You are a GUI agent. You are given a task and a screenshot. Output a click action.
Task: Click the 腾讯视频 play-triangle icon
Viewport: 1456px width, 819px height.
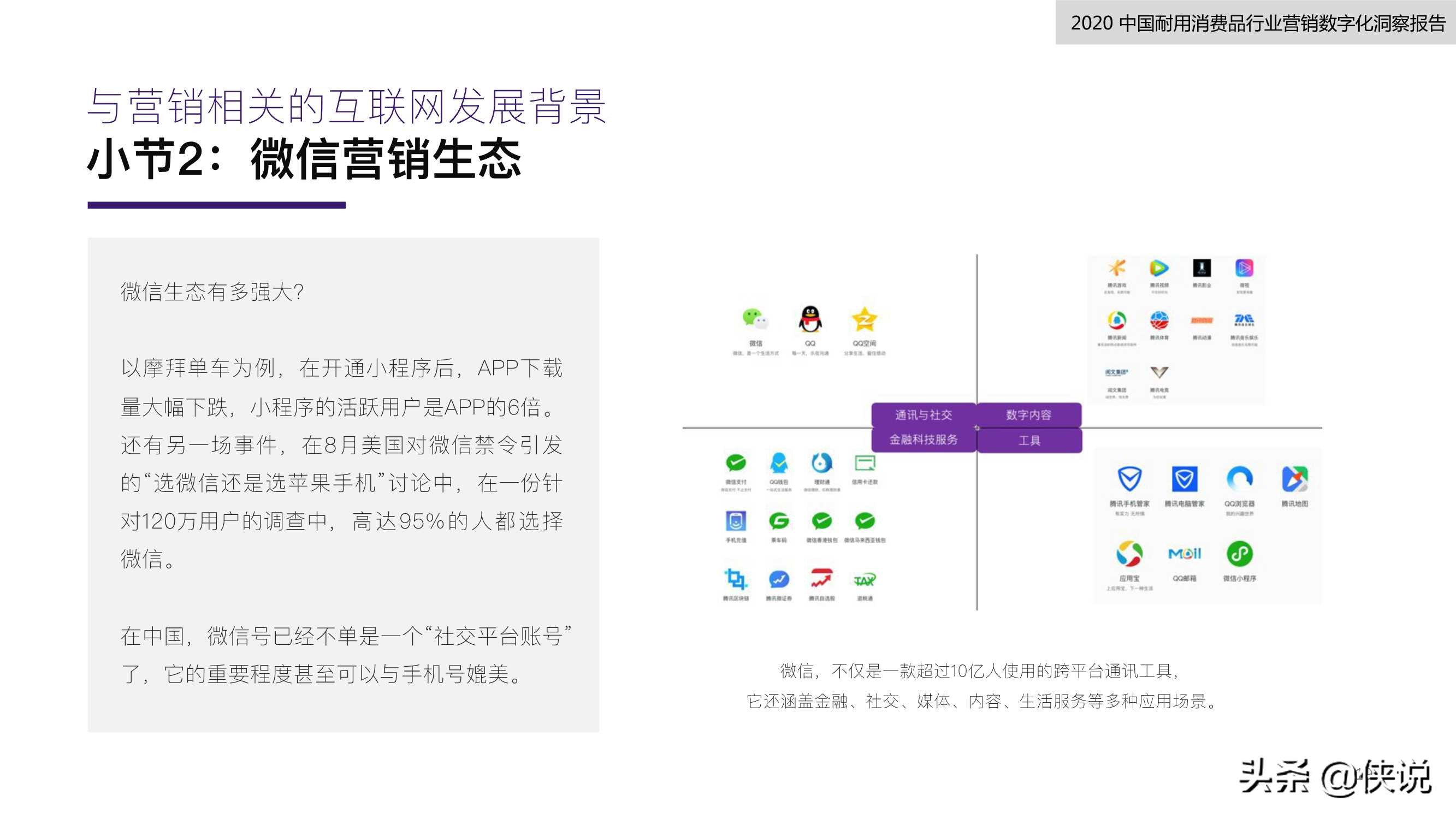coord(1159,268)
